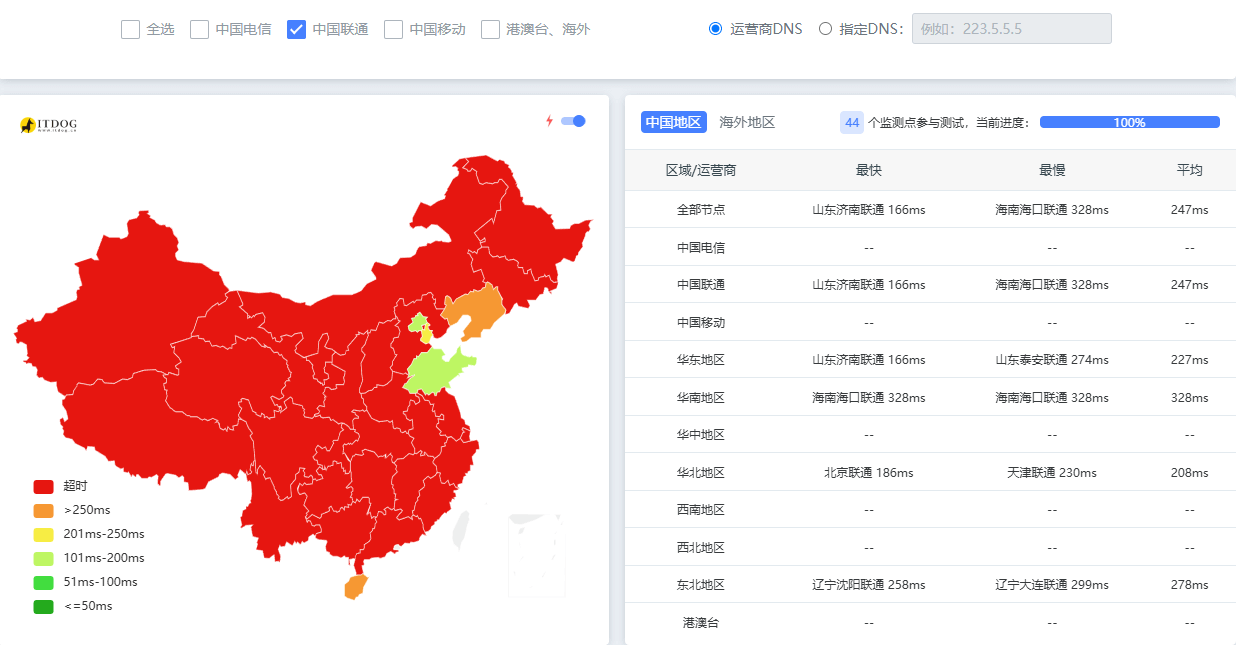Screen dimensions: 1236x645
Task: Select the 指定DNS radio button
Action: (x=825, y=29)
